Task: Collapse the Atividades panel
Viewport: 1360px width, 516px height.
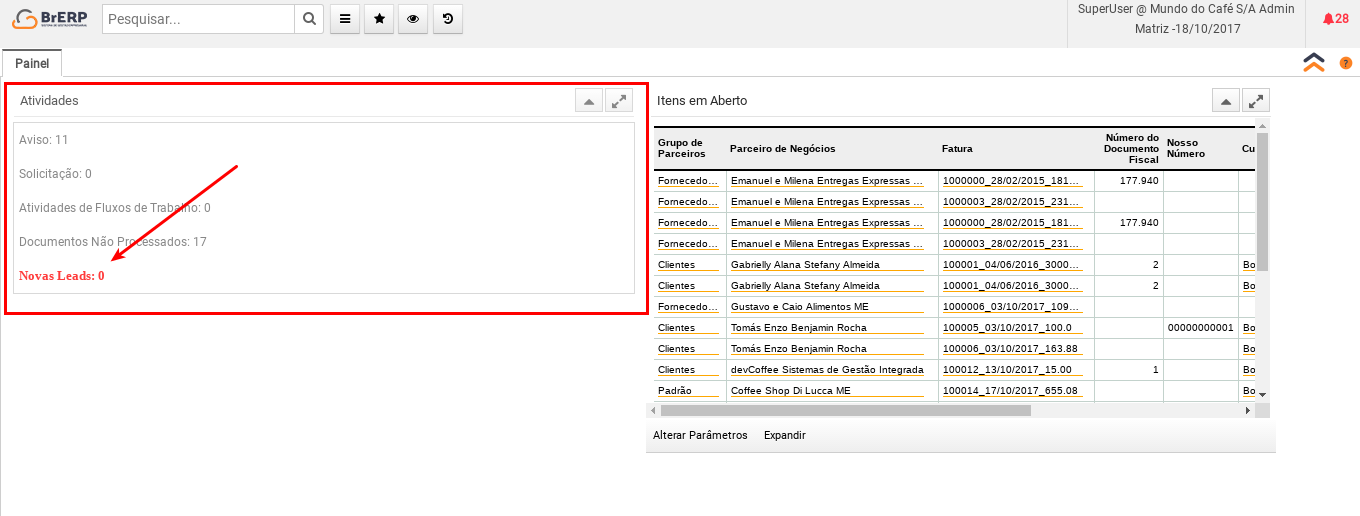Action: pos(589,101)
